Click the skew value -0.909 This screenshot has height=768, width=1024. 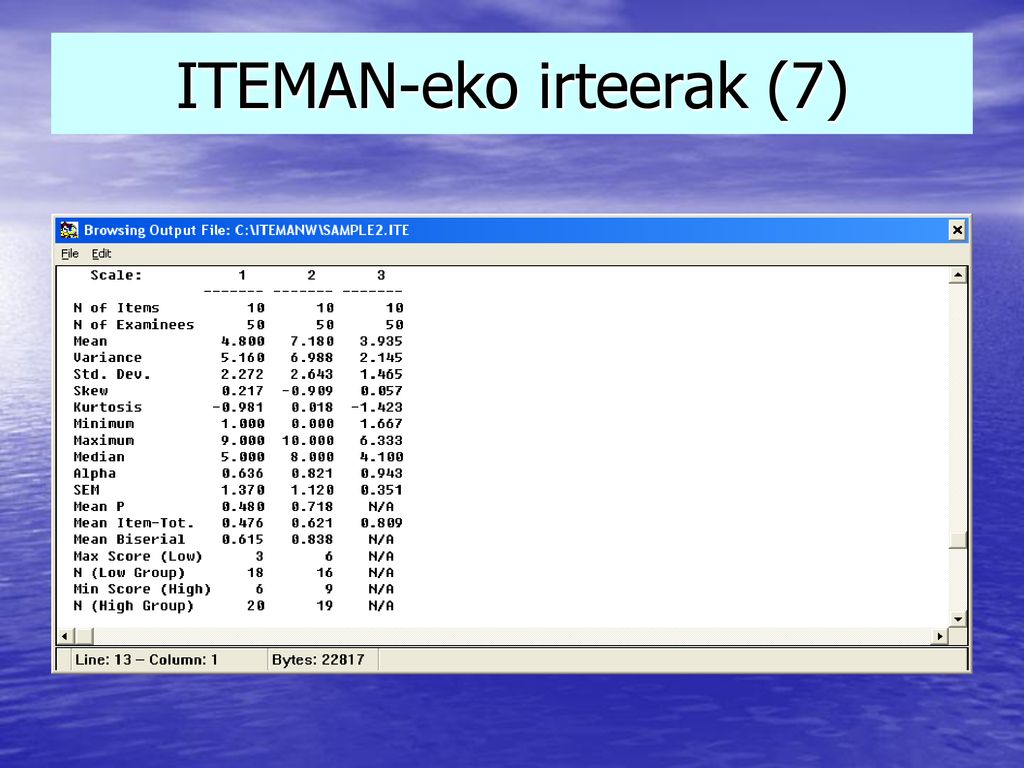[x=308, y=391]
